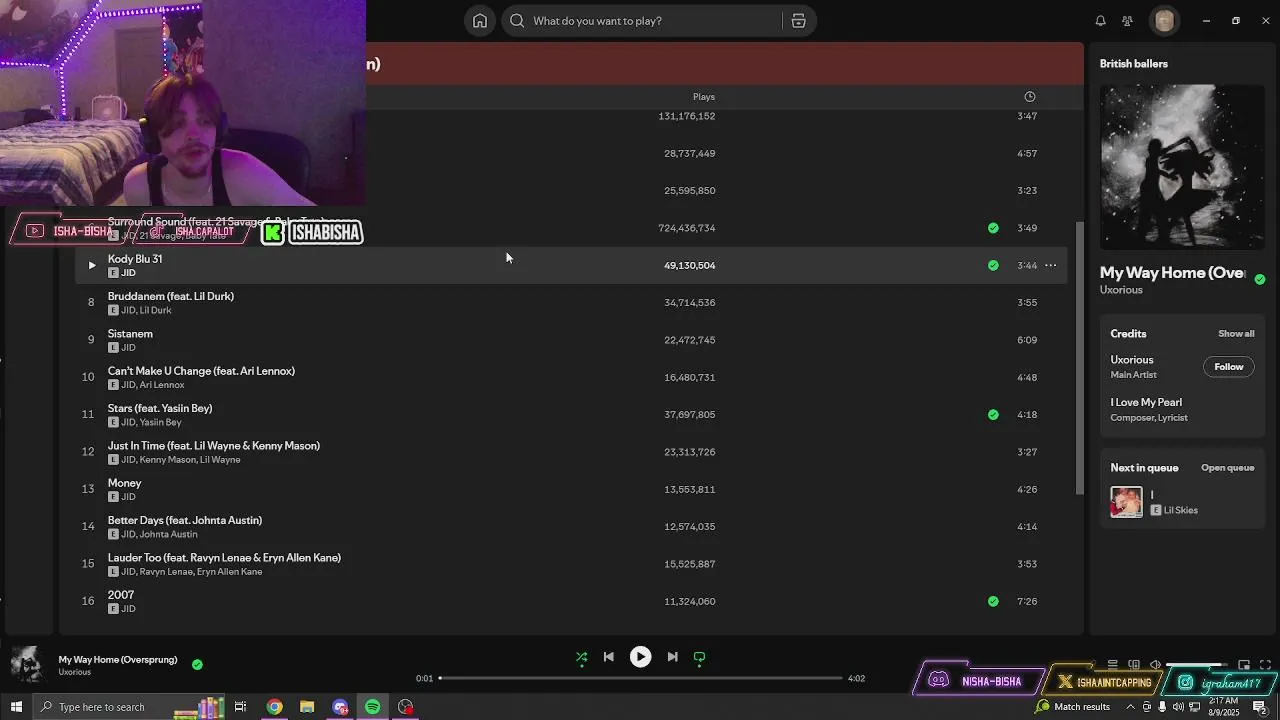
Task: Open File Explorer from the taskbar
Action: (307, 707)
